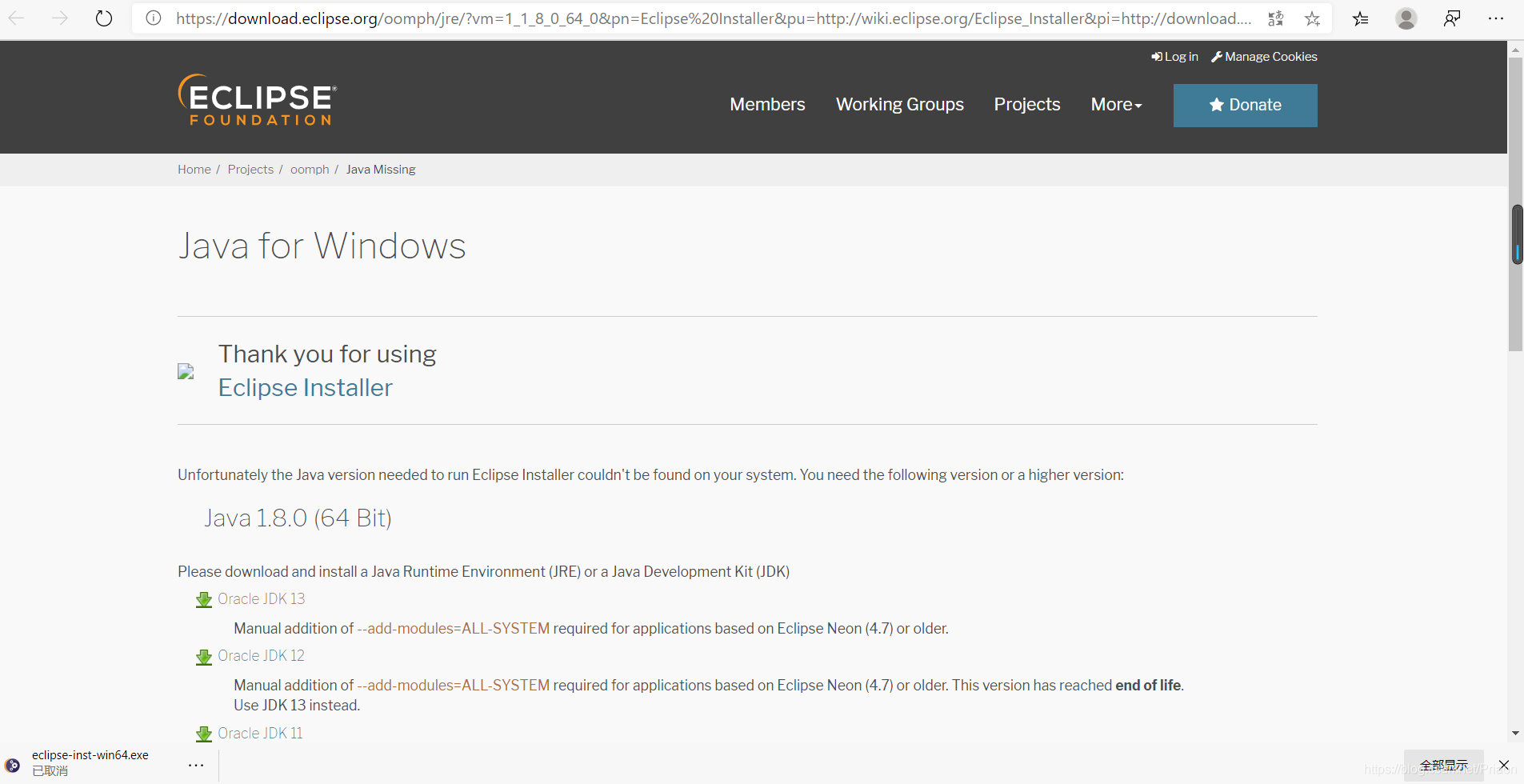Click download icon next to Oracle JDK 13
The image size is (1524, 784).
[x=204, y=600]
